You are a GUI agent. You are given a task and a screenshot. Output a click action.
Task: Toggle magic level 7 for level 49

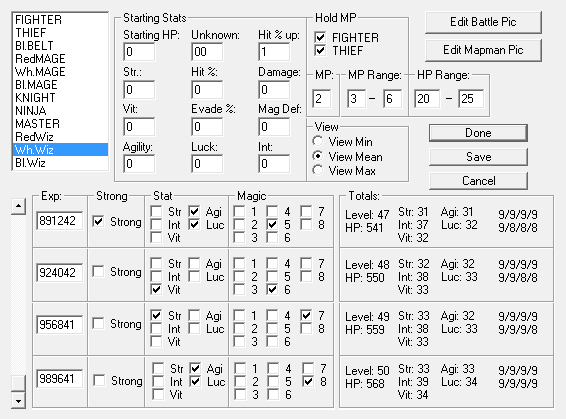pos(306,315)
